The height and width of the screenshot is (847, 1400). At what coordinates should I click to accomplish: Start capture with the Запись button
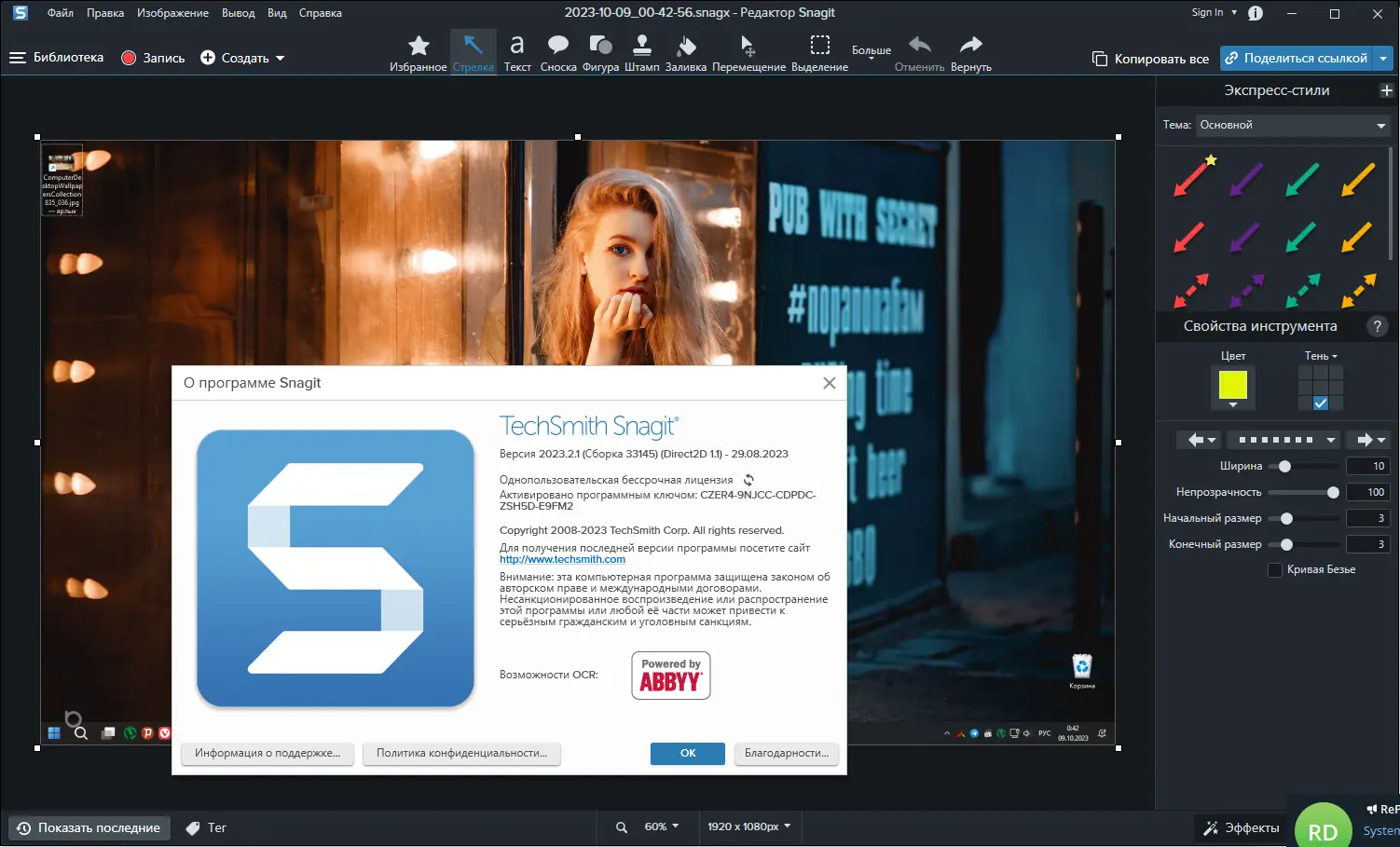click(153, 58)
